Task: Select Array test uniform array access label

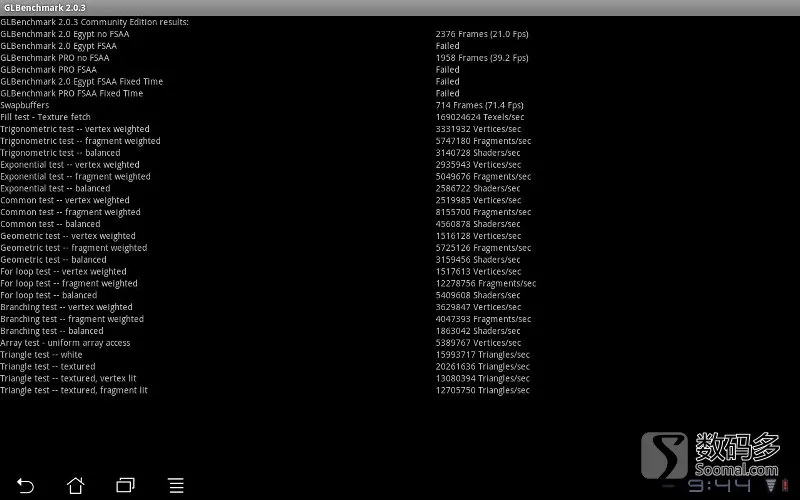Action: (x=65, y=343)
